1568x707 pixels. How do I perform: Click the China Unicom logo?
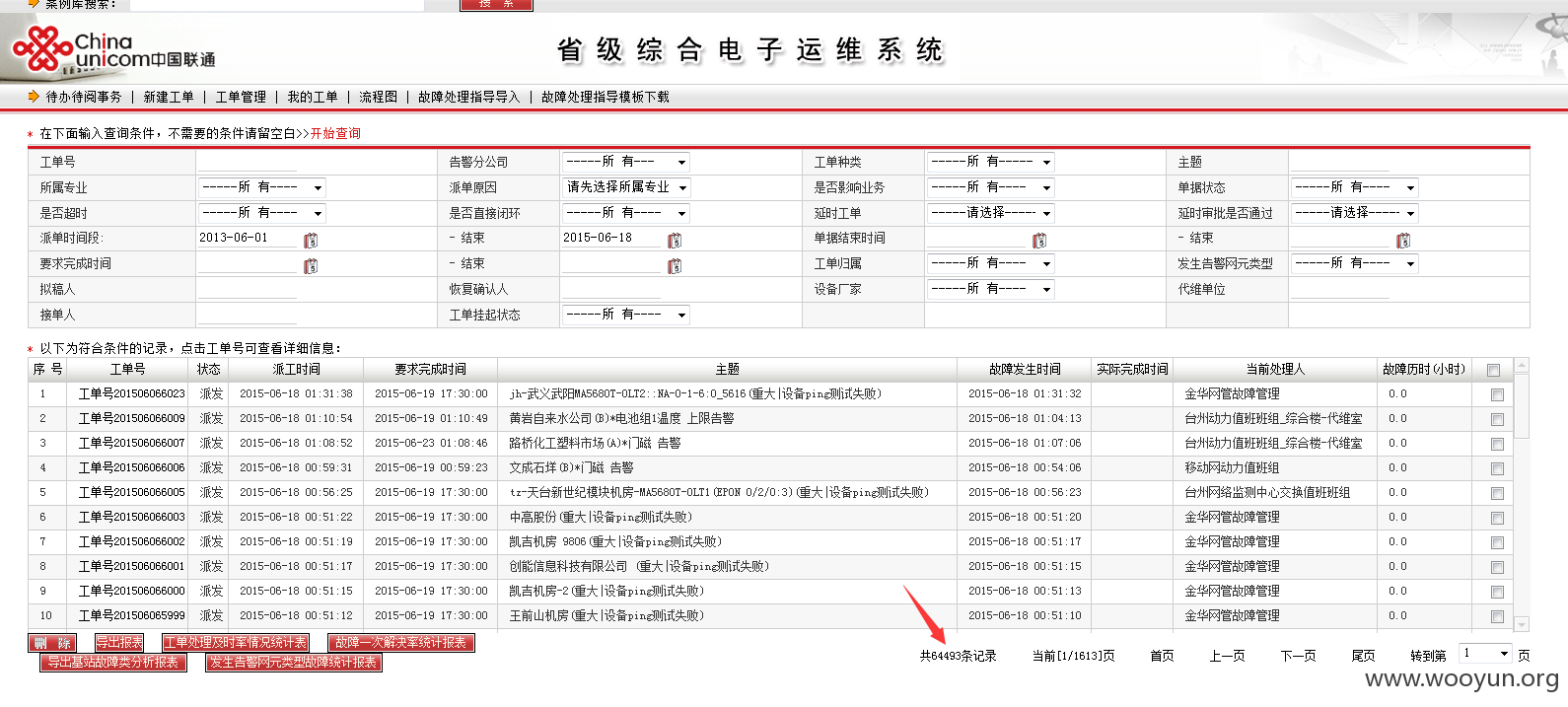coord(113,51)
